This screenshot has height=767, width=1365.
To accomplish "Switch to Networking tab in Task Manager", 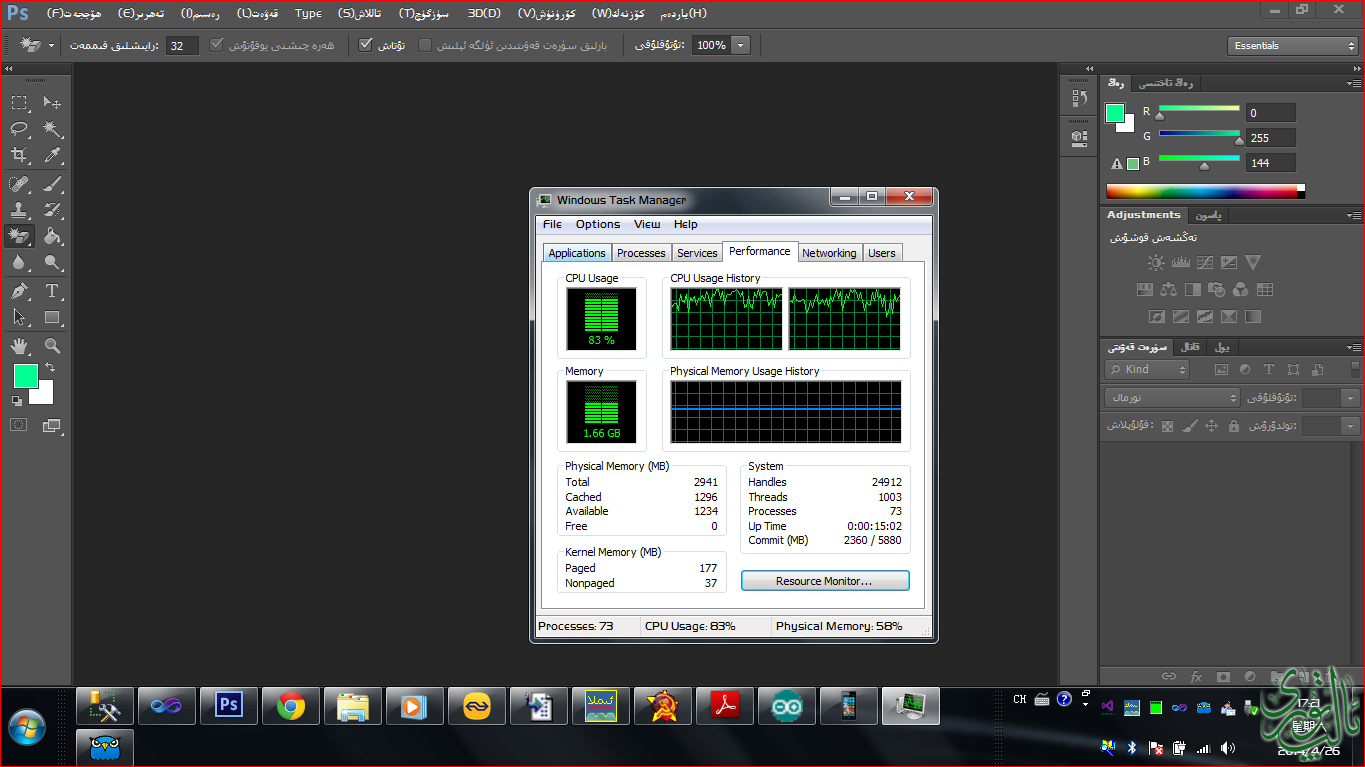I will pyautogui.click(x=829, y=253).
